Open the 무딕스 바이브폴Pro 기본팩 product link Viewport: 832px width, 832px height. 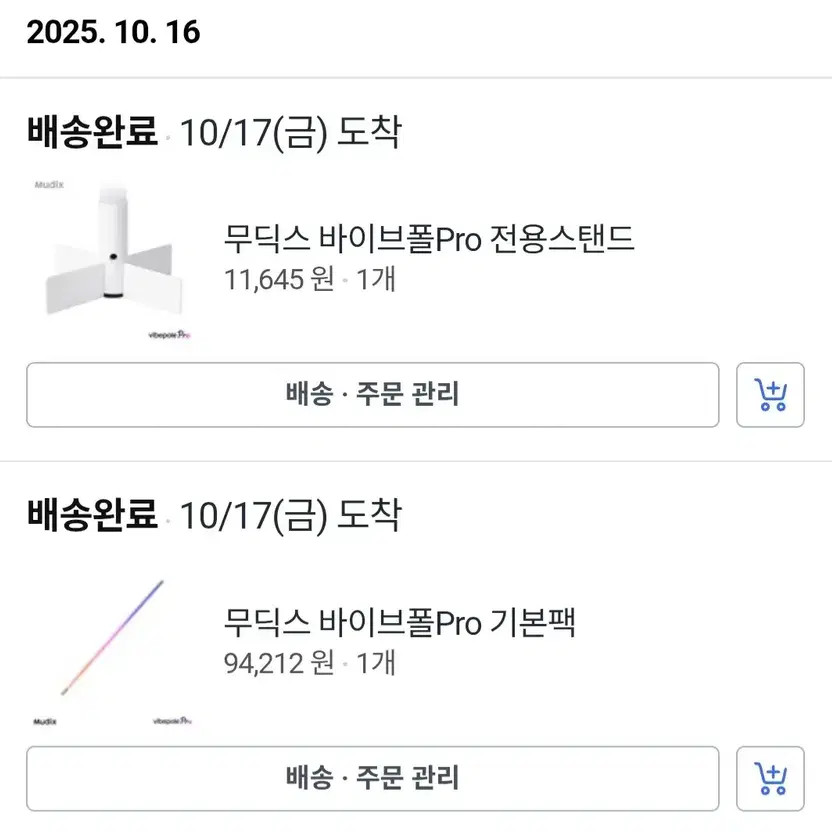click(400, 623)
